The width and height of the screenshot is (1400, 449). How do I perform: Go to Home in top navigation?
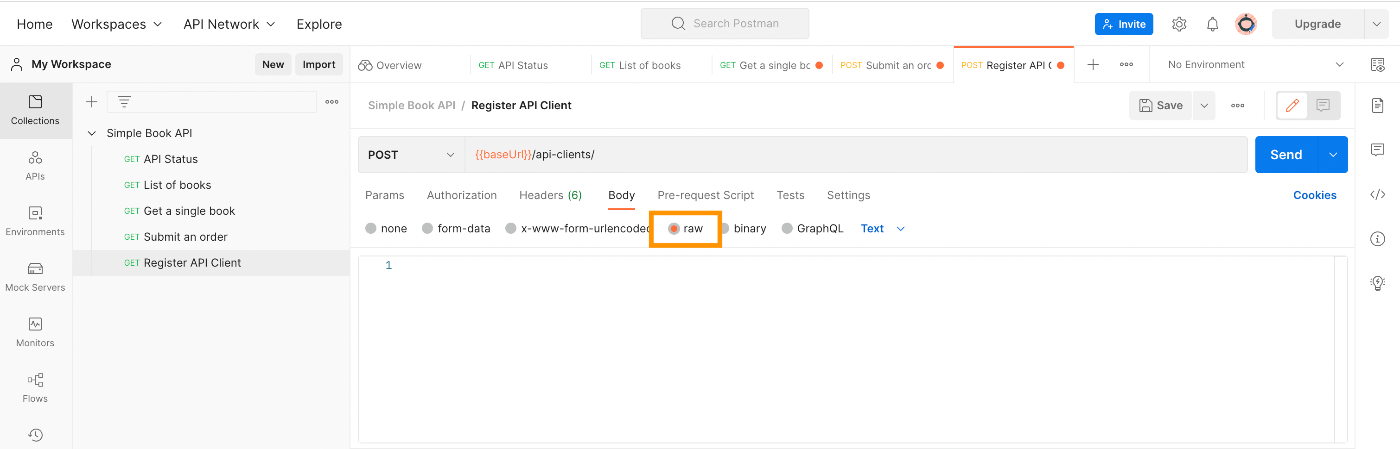click(35, 24)
